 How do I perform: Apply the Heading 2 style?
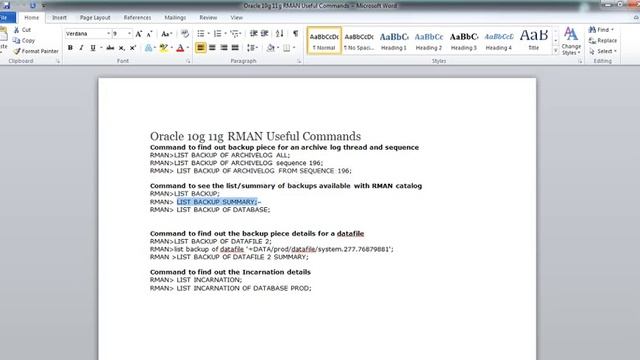coord(429,41)
